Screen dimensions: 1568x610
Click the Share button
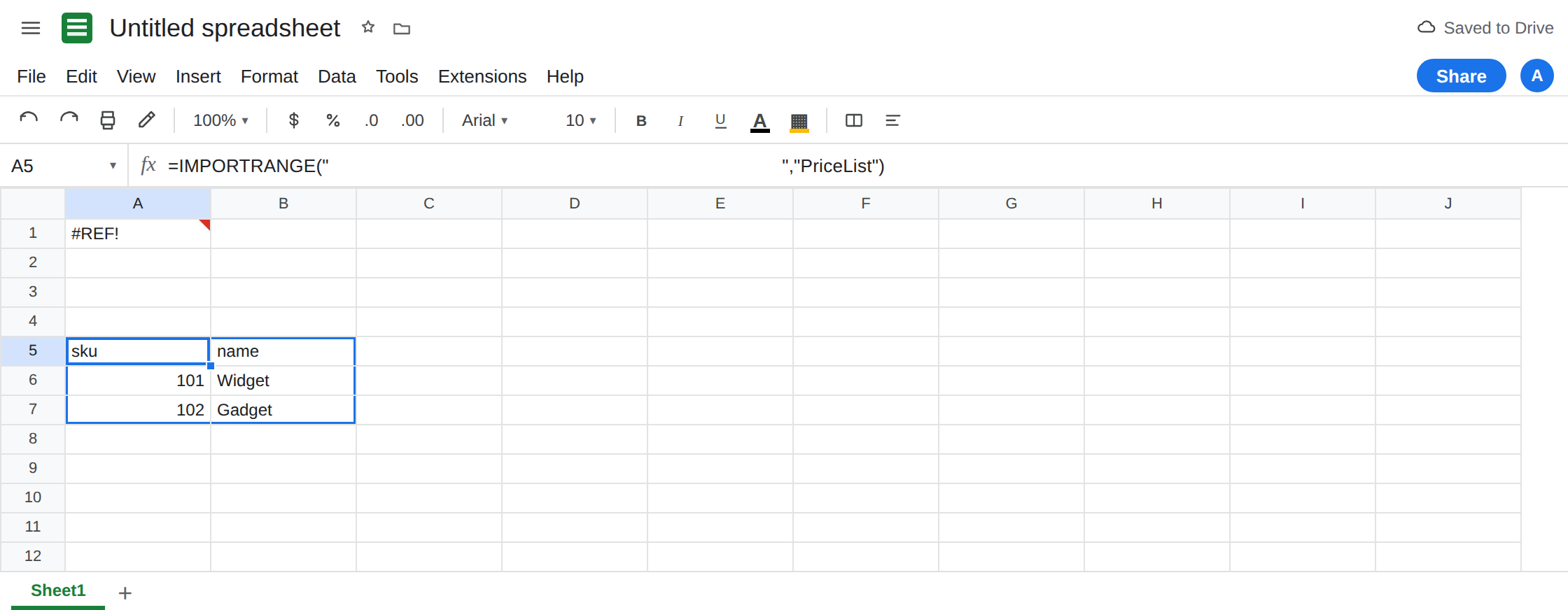tap(1462, 76)
